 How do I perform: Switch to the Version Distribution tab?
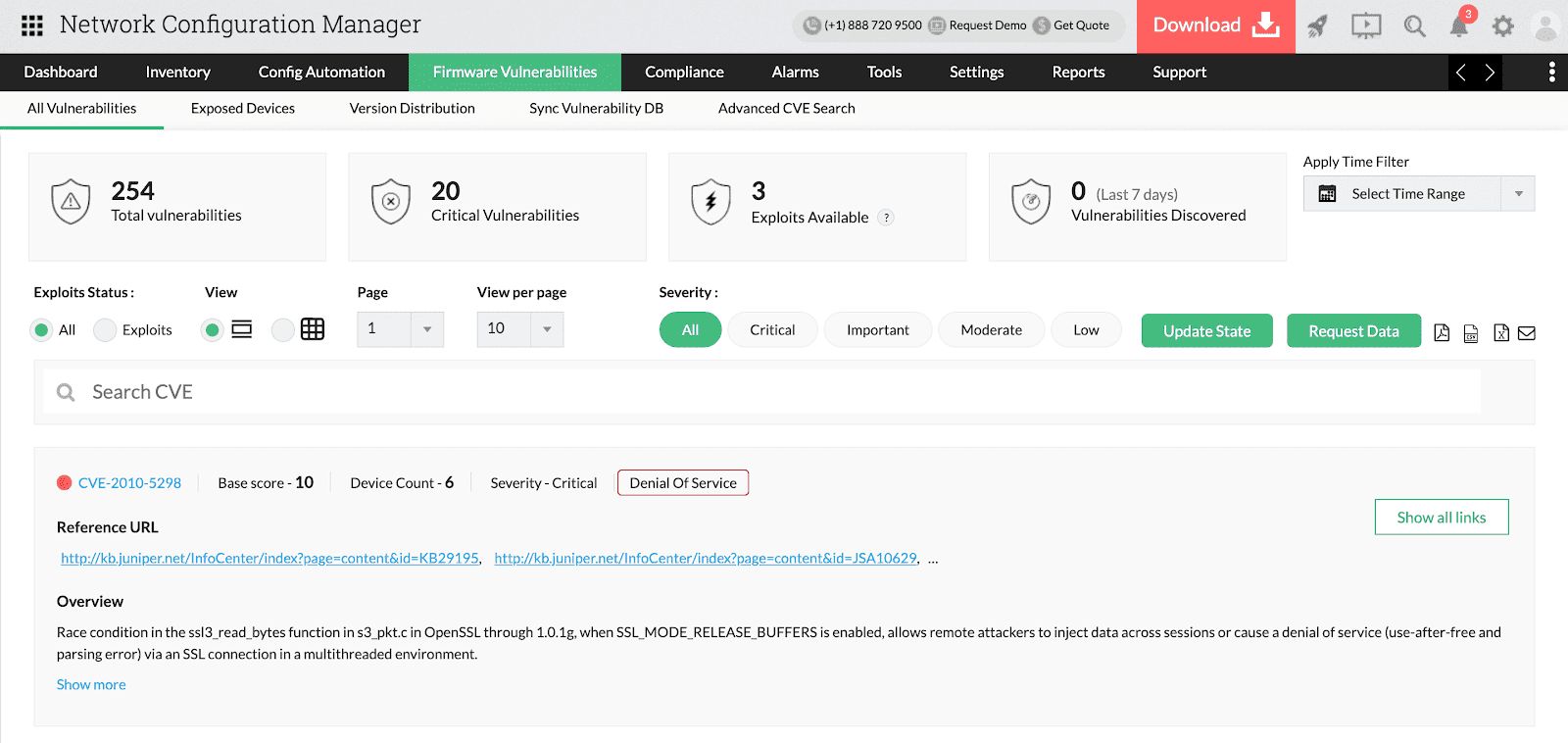(413, 109)
